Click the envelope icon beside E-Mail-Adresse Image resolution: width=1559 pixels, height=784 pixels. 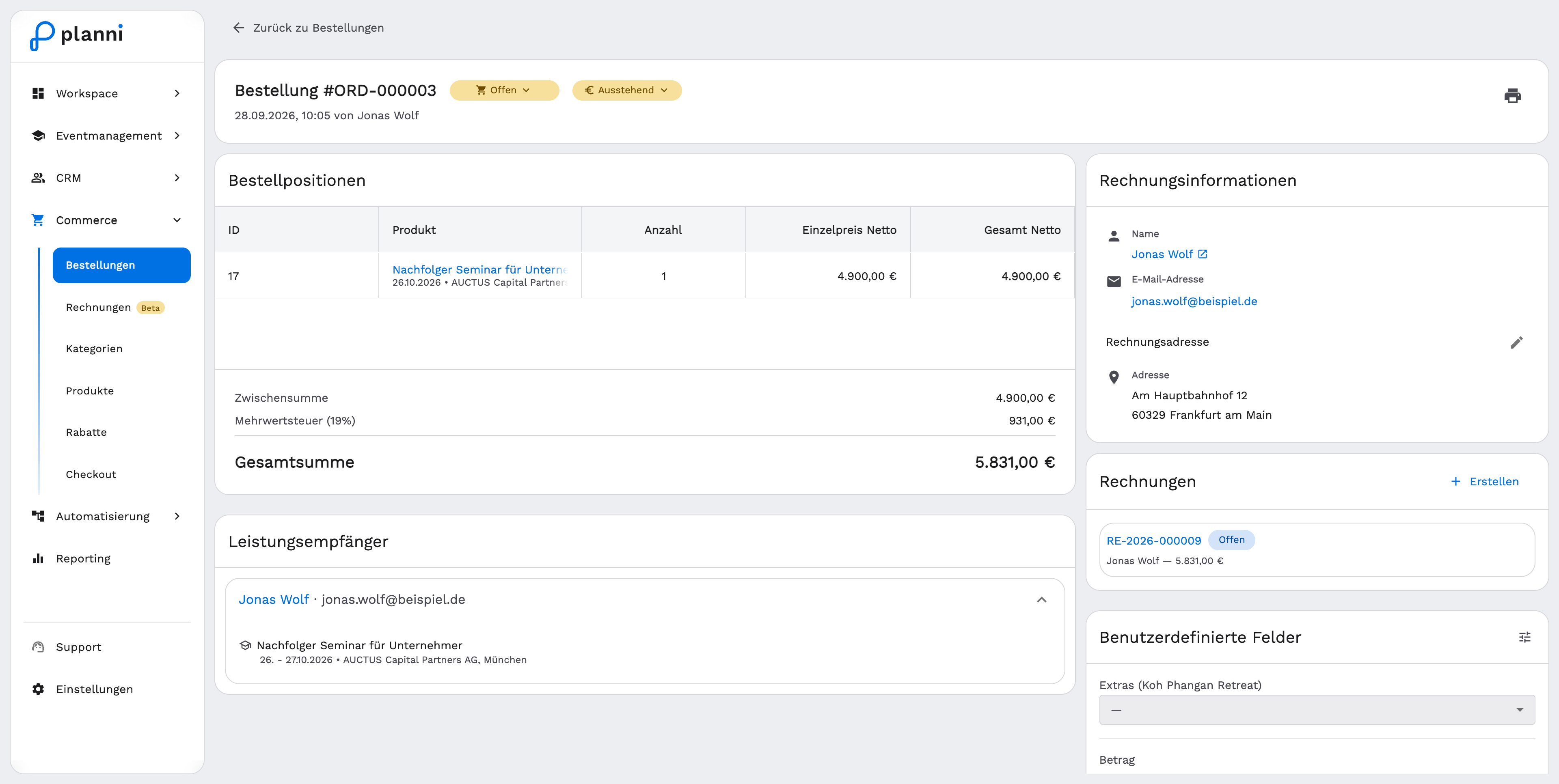(1114, 281)
